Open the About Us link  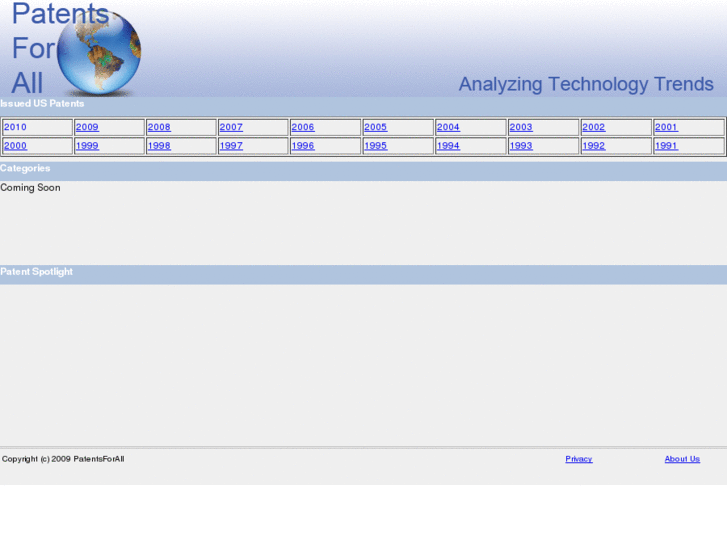(x=682, y=459)
